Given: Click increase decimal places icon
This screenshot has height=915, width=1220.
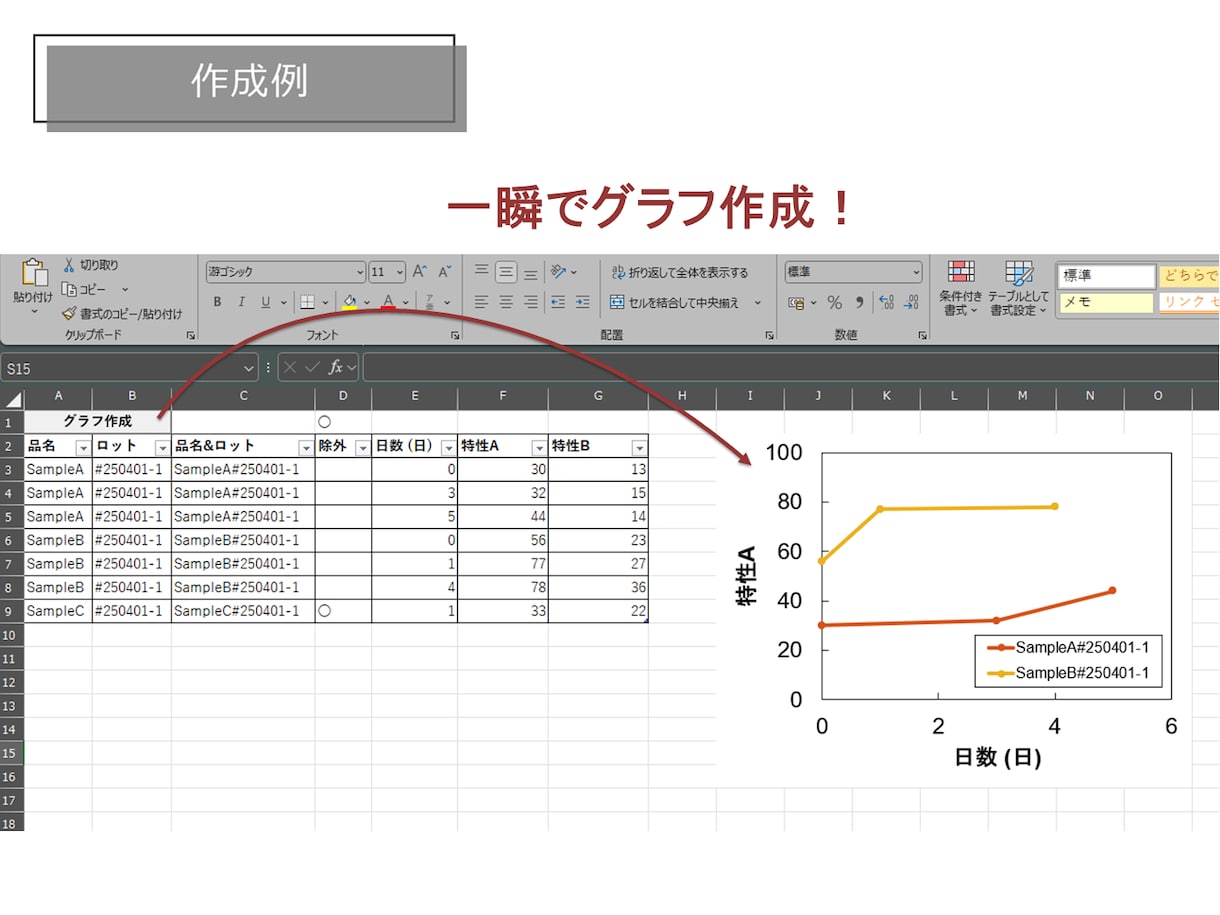Looking at the screenshot, I should point(886,302).
